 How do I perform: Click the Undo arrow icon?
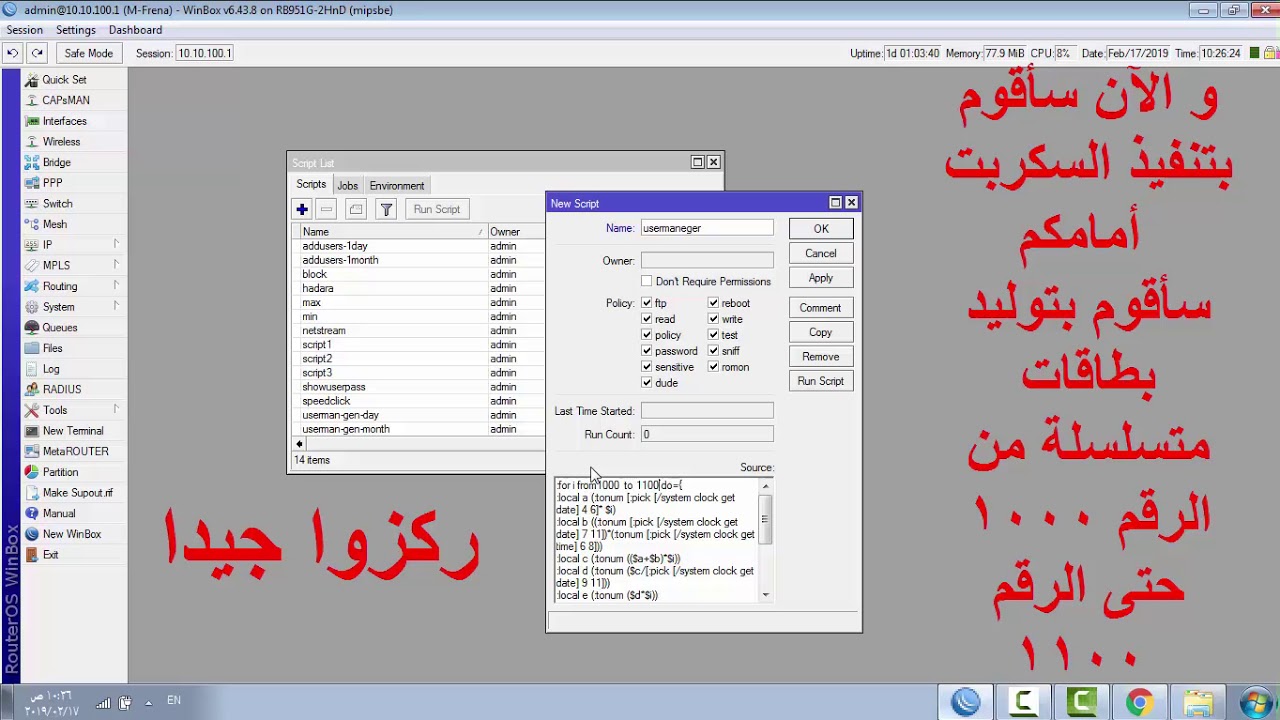[12, 53]
